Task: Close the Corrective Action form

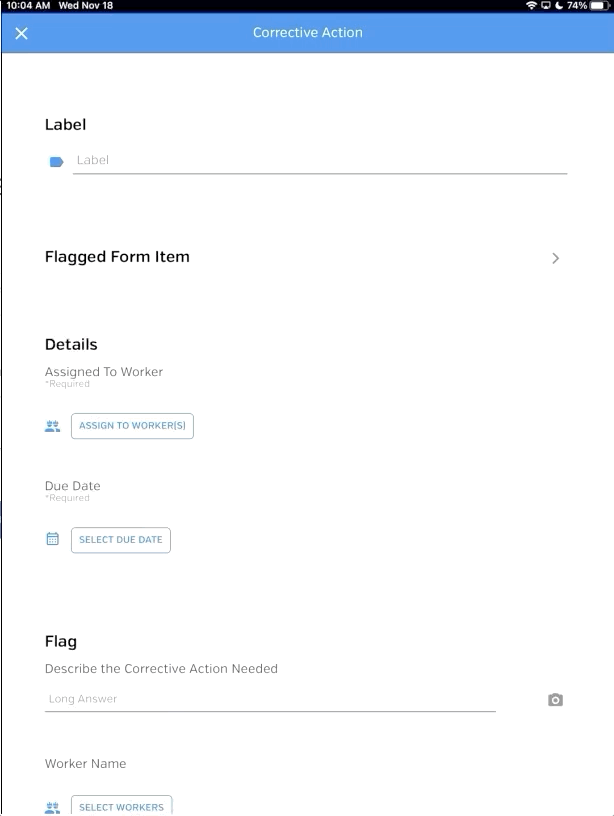Action: [21, 33]
